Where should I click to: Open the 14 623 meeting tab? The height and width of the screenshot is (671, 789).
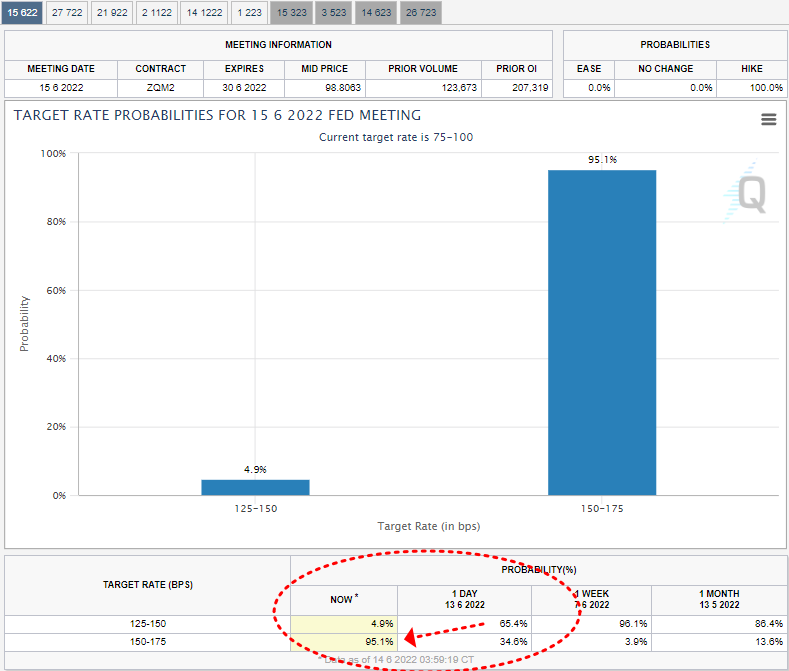[x=376, y=13]
